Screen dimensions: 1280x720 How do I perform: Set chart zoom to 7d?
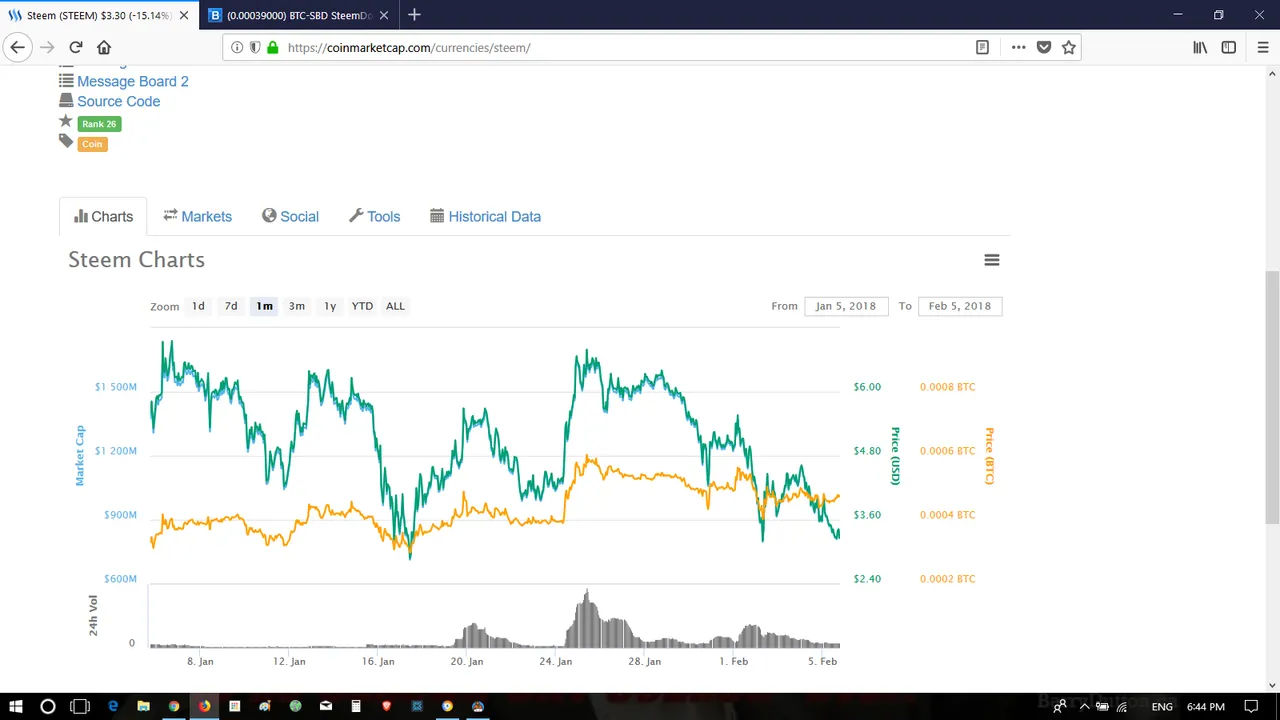[231, 306]
